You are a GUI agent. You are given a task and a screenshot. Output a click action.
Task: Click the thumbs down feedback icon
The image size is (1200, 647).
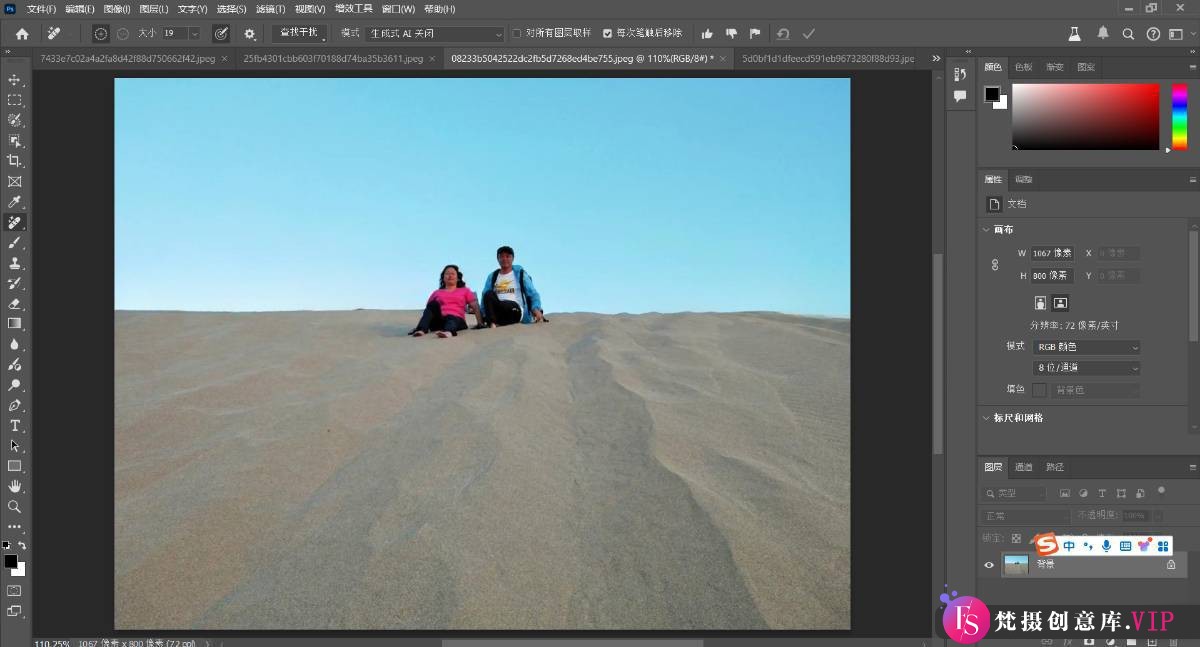pyautogui.click(x=731, y=34)
